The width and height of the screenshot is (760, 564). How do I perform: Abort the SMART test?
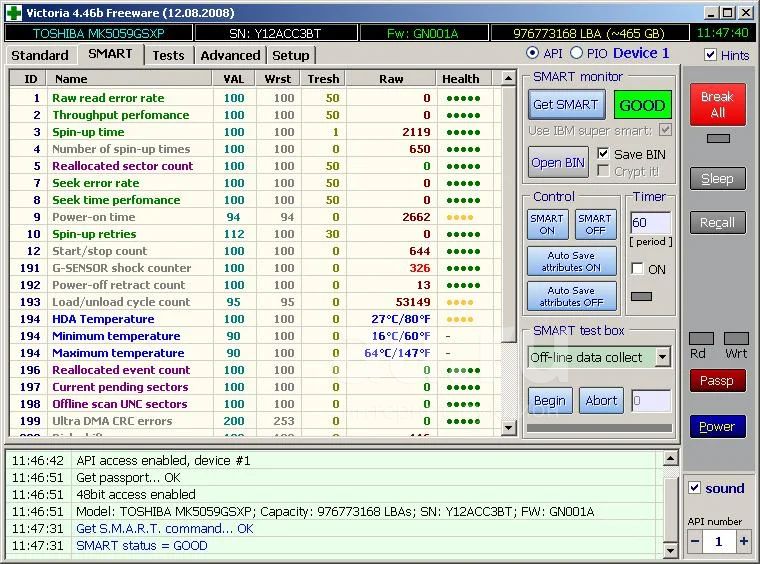point(601,401)
